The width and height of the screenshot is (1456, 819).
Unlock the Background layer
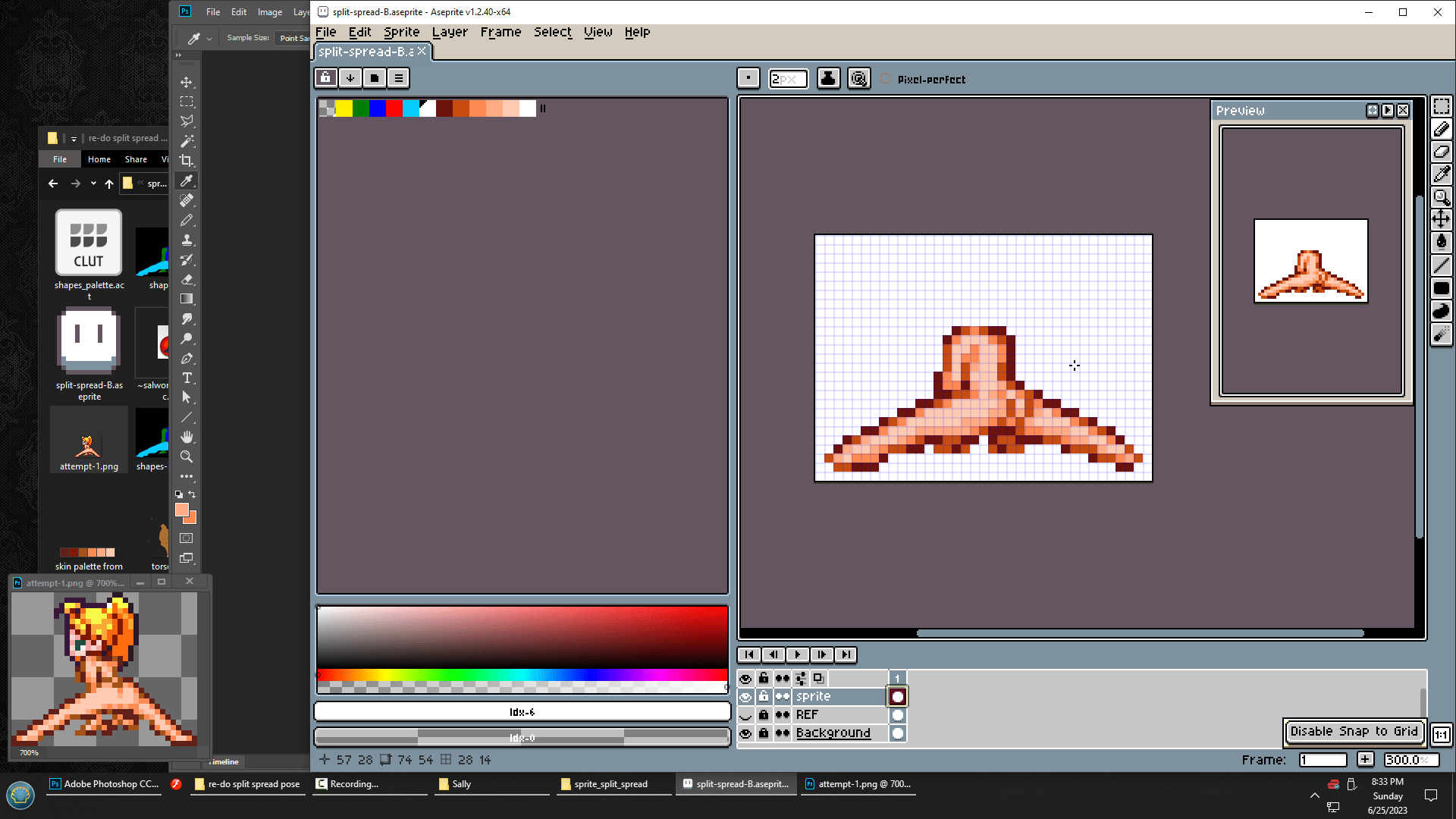764,733
